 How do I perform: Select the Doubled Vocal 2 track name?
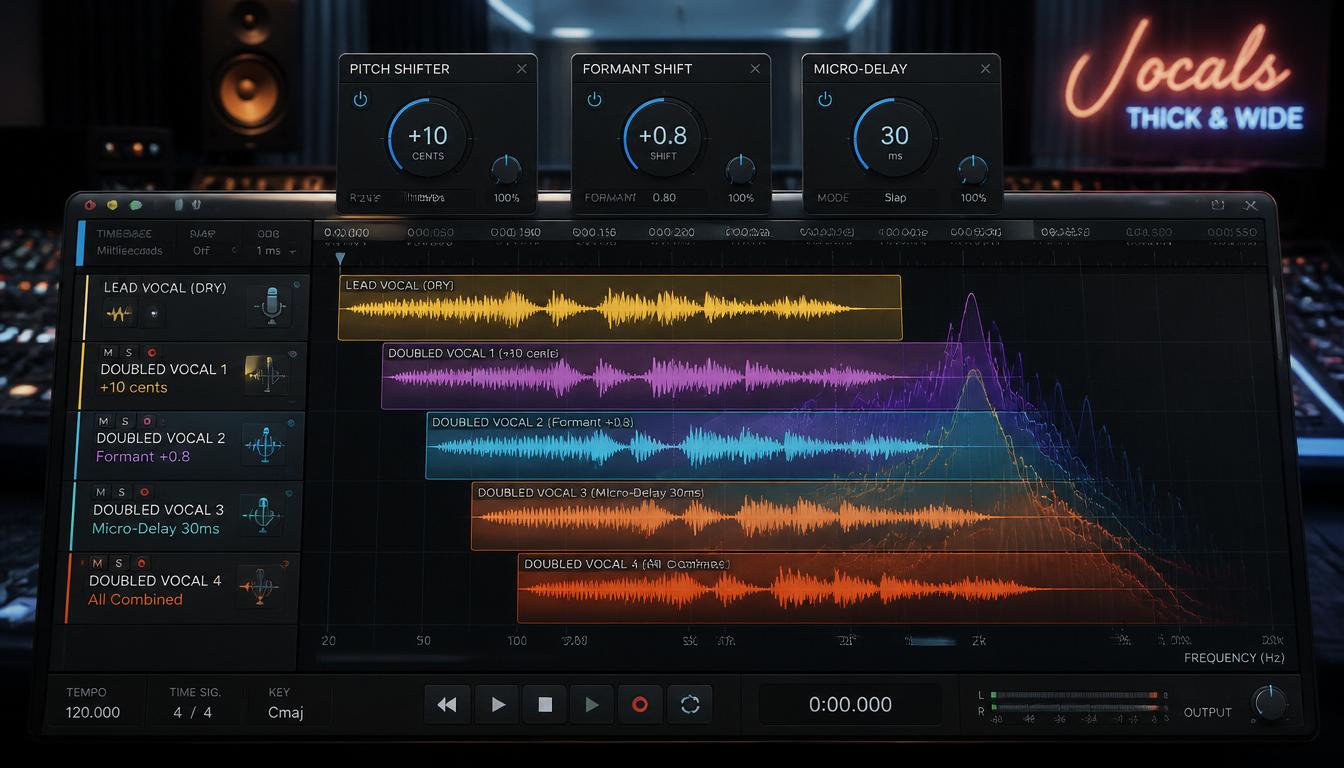[x=161, y=438]
